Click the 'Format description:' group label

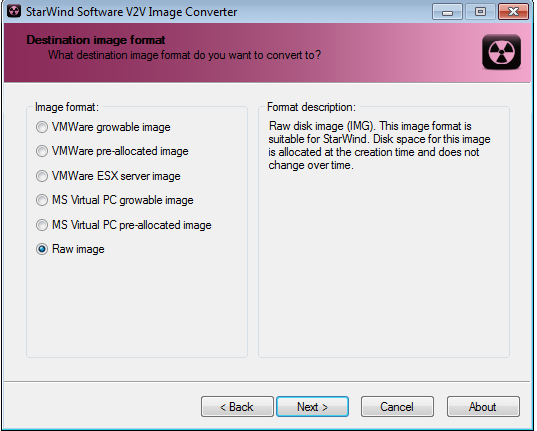(311, 107)
